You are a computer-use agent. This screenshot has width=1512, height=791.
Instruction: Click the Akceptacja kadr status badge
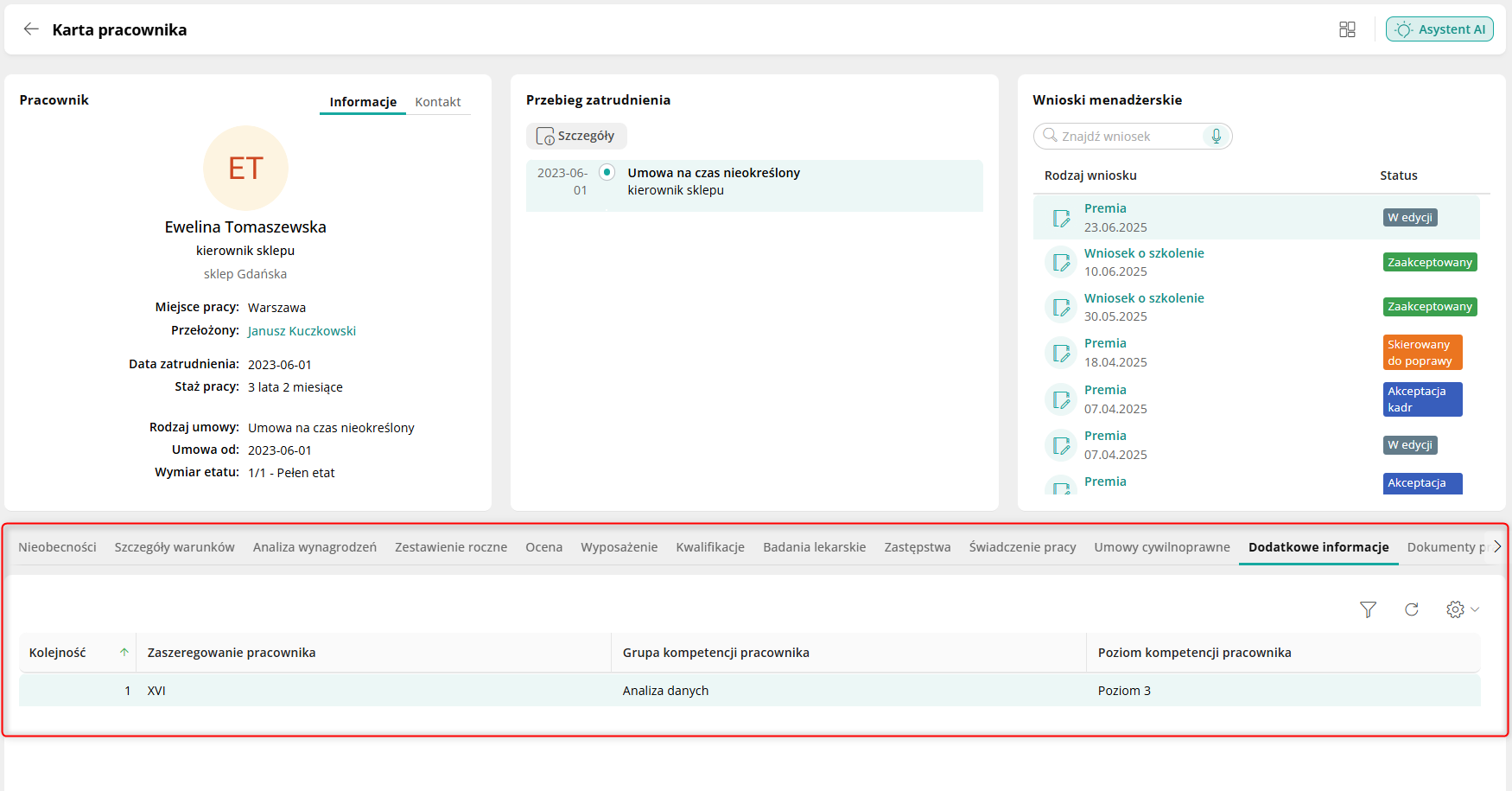(1422, 399)
